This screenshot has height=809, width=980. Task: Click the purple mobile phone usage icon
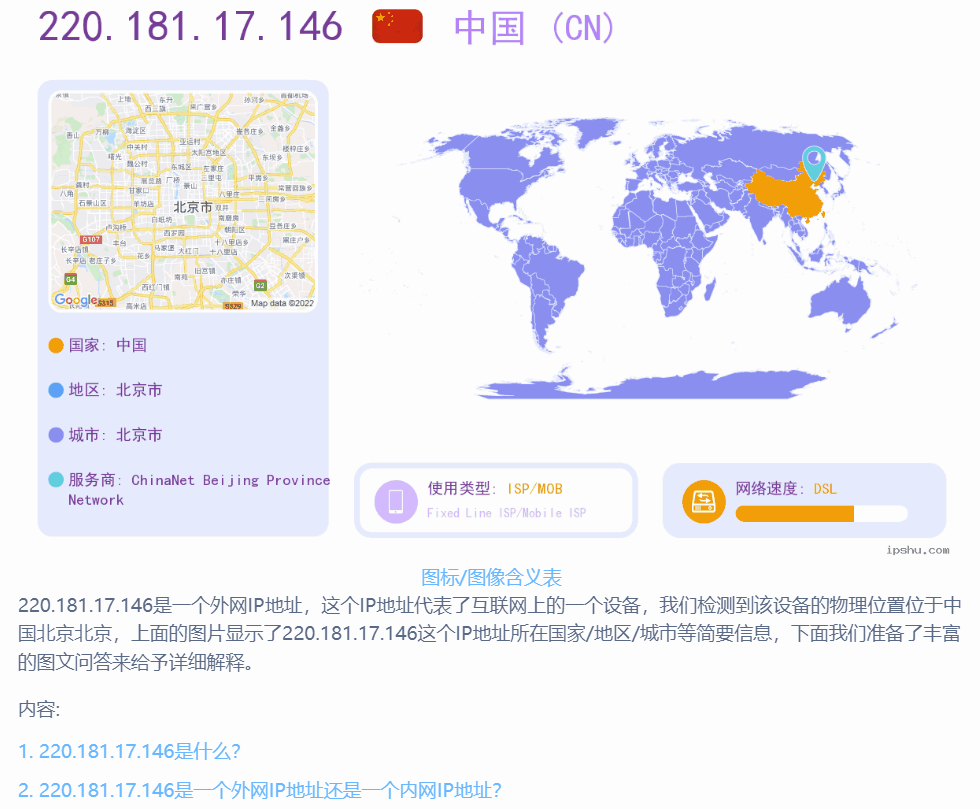pos(396,501)
